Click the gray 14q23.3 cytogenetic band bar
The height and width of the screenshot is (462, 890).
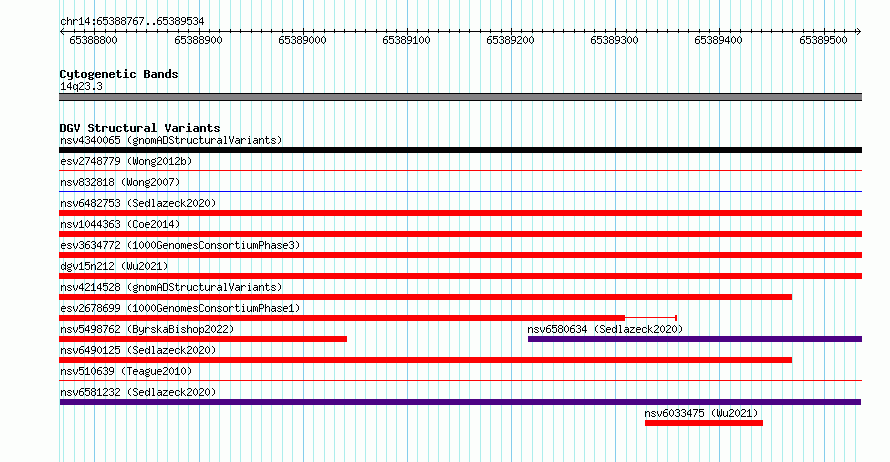(460, 97)
